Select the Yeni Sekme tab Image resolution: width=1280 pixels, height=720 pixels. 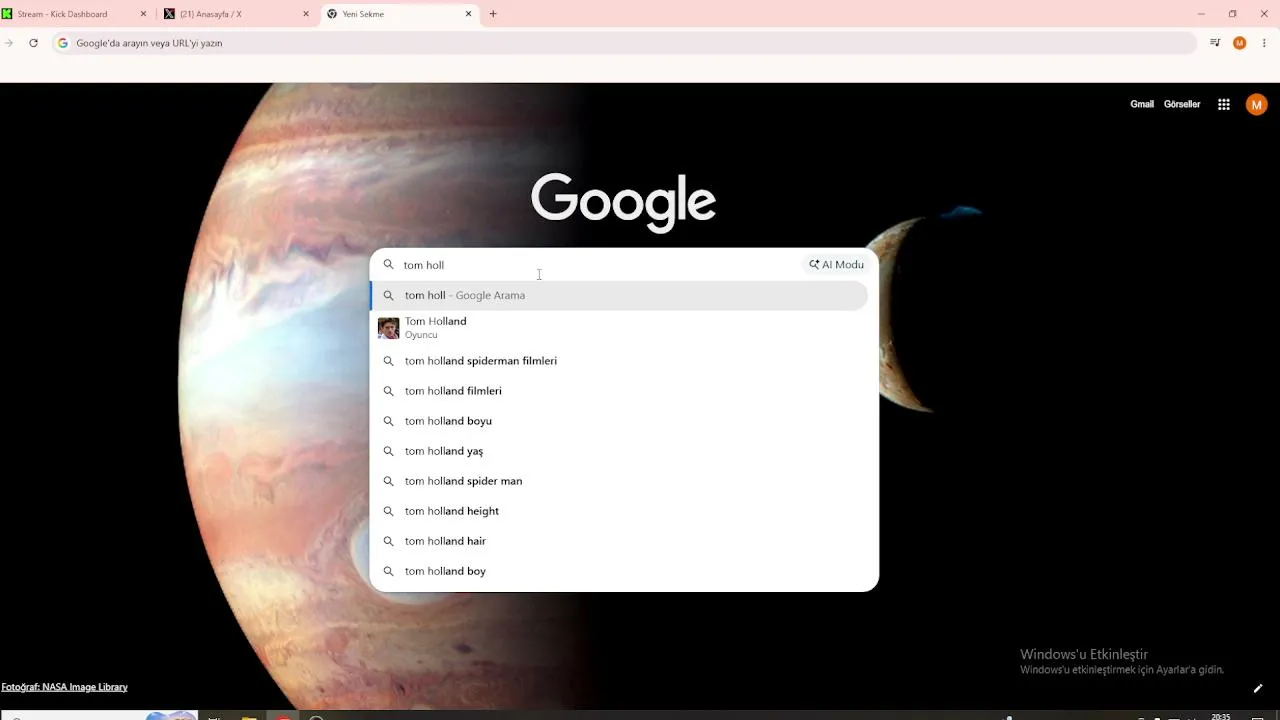400,14
